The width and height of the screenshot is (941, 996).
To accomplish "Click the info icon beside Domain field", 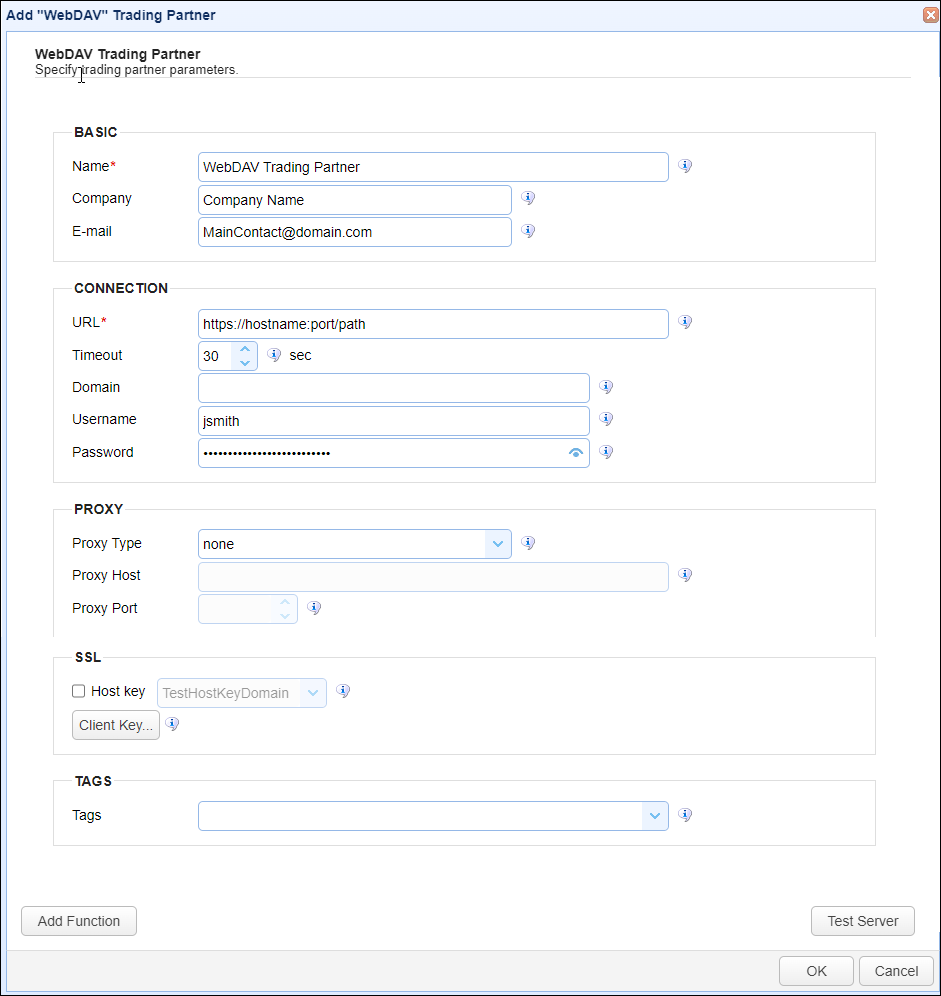I will coord(606,387).
